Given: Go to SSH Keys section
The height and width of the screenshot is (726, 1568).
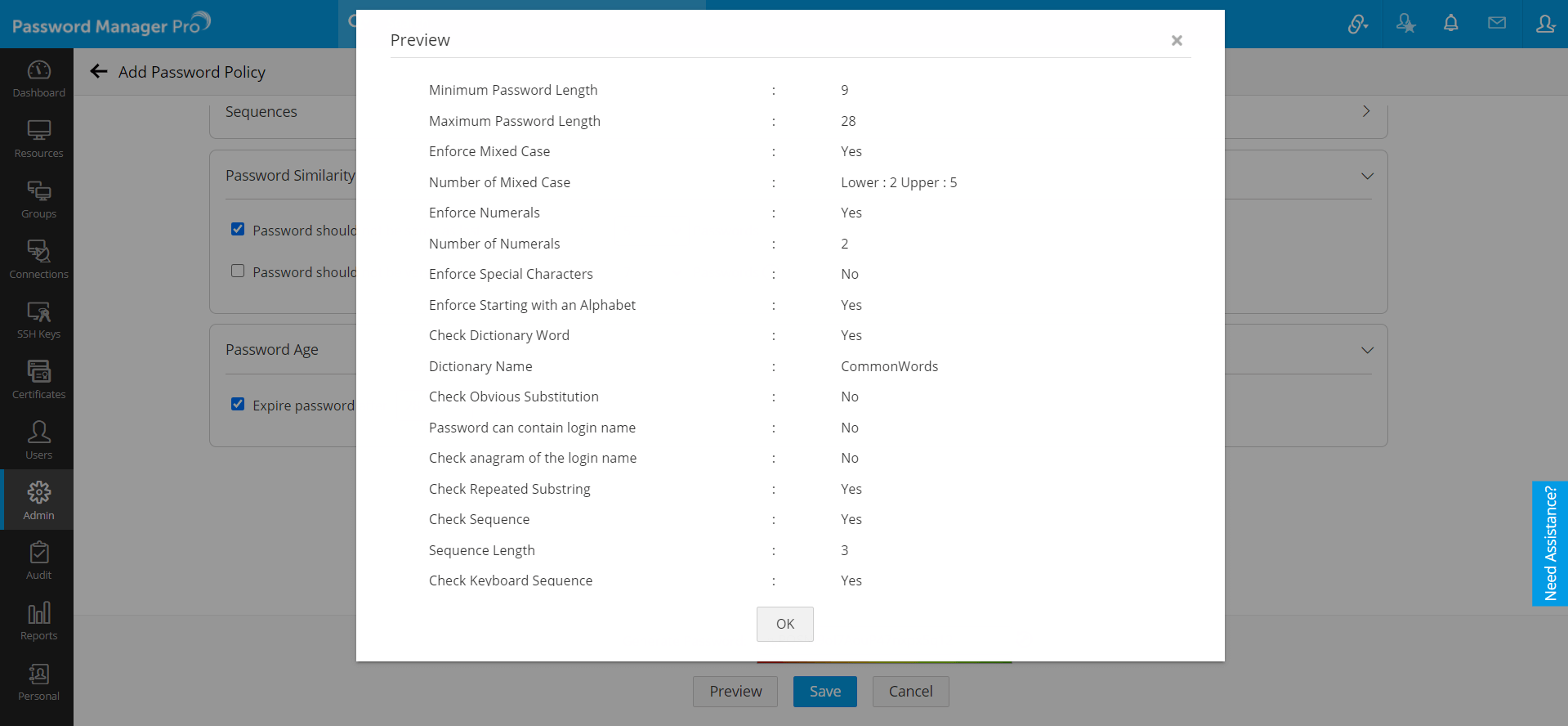Looking at the screenshot, I should pos(38,320).
